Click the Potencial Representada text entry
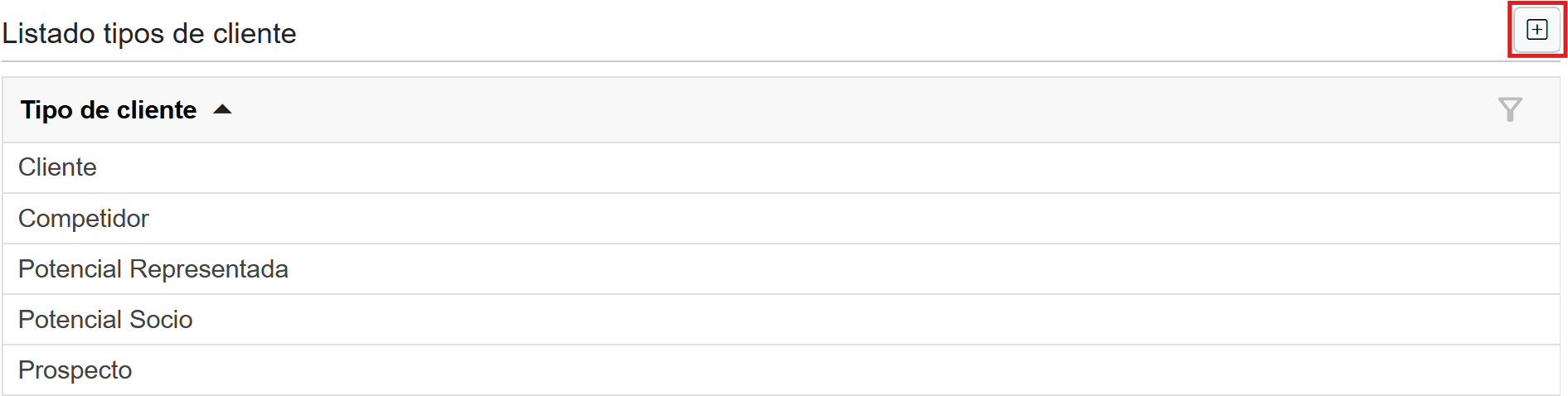The width and height of the screenshot is (1568, 396). click(x=153, y=269)
